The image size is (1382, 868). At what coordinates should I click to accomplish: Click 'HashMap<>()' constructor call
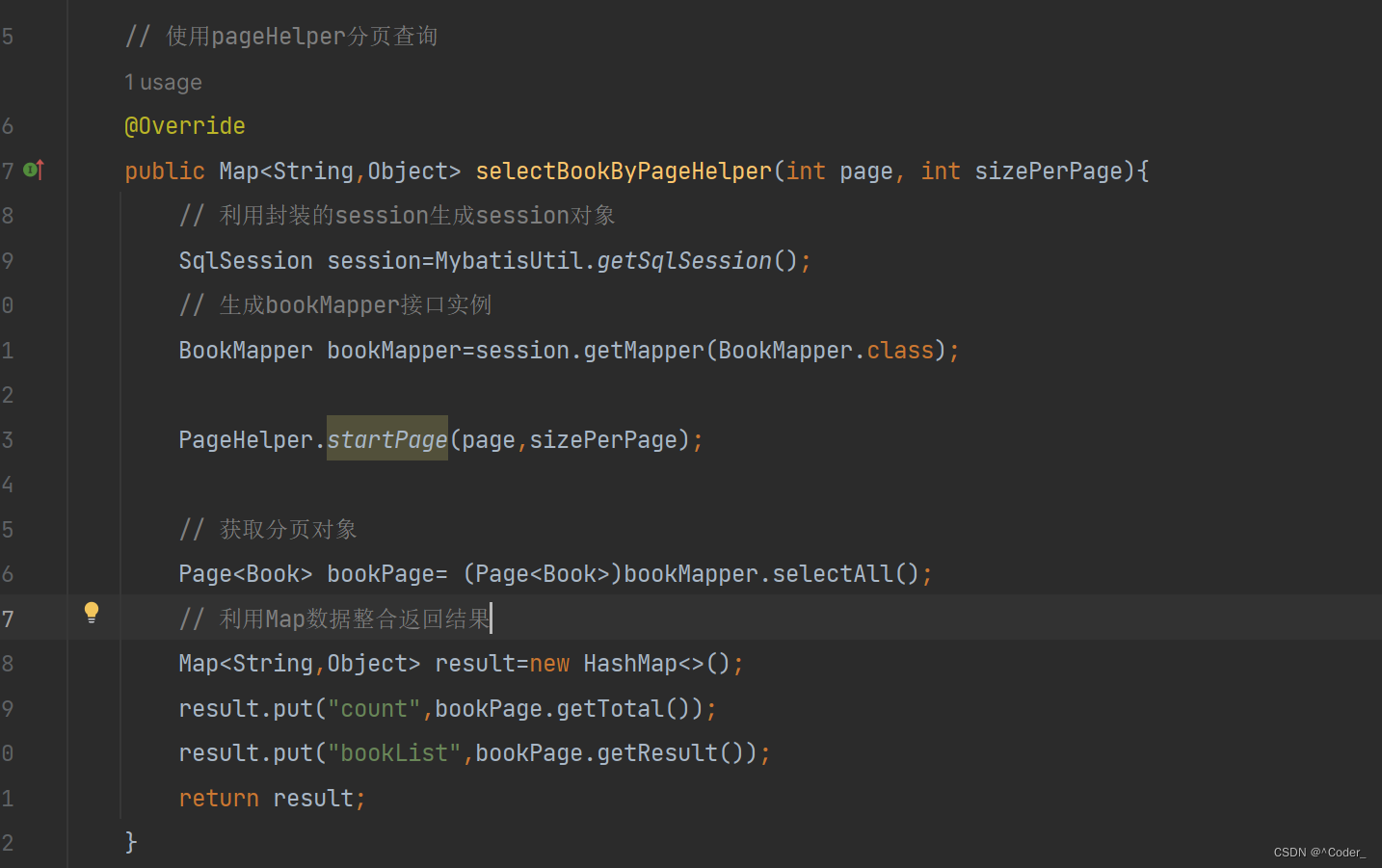(x=657, y=663)
